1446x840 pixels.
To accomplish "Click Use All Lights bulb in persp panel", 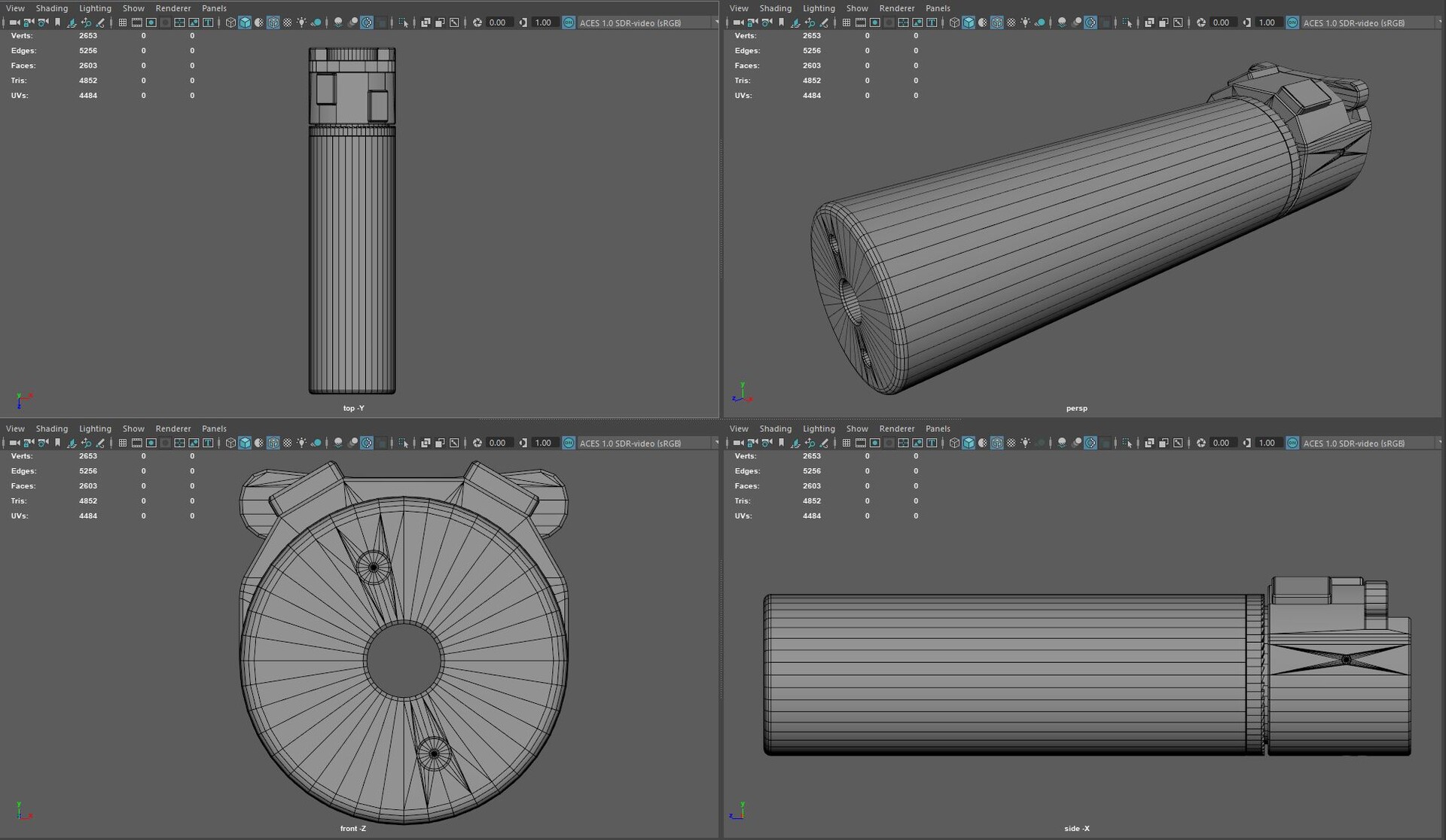I will coord(1025,23).
